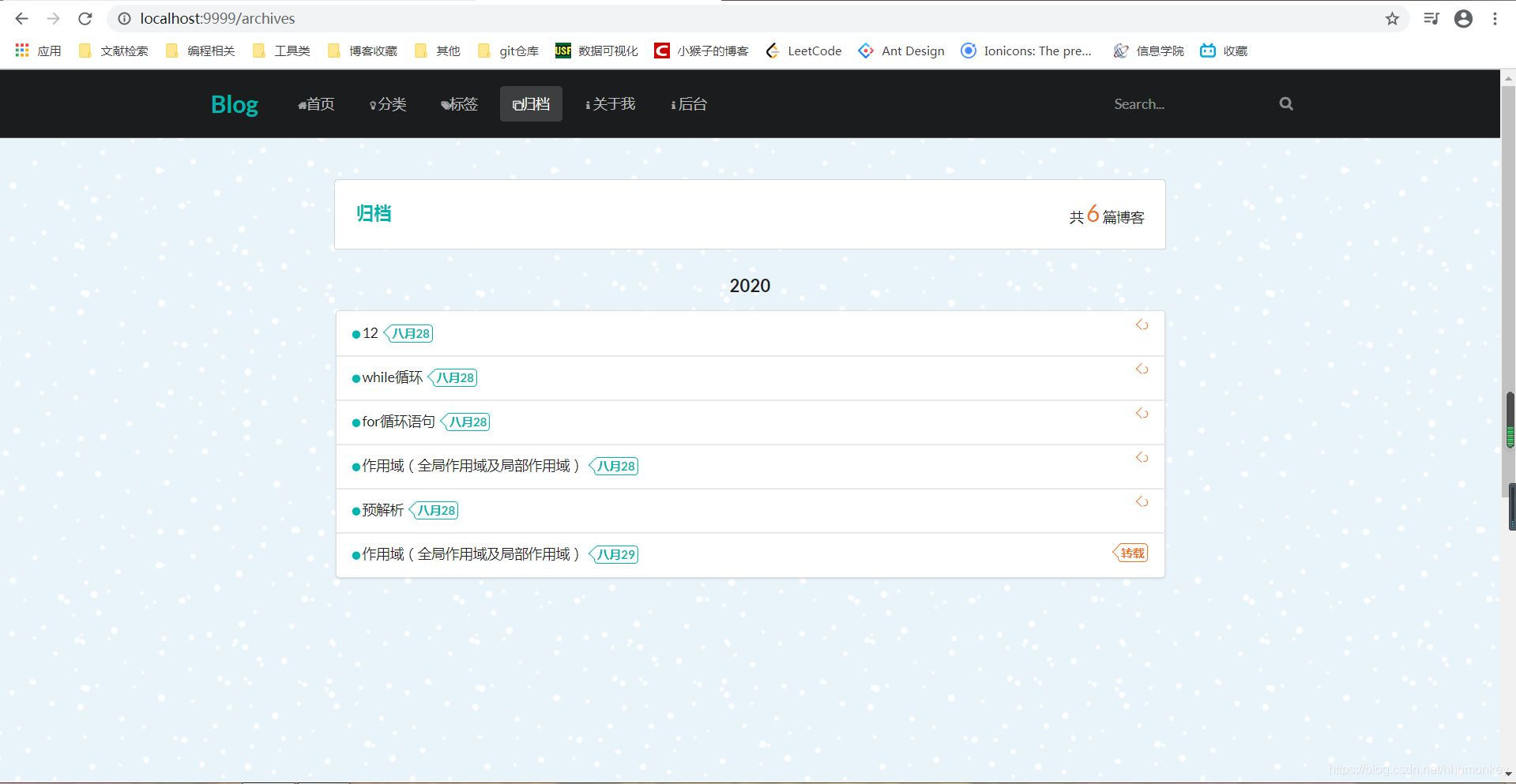Open the 作用域 post dated 八月28
The image size is (1516, 784).
pos(471,466)
